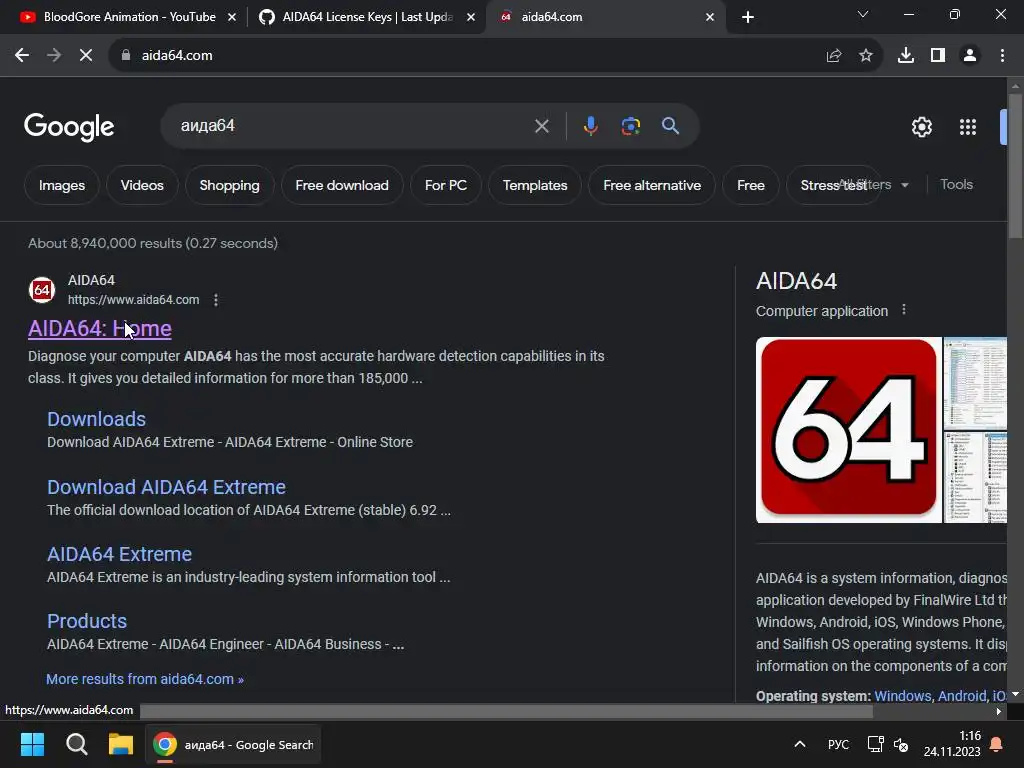Click the Windows operating system link
The image size is (1024, 768).
(x=903, y=696)
